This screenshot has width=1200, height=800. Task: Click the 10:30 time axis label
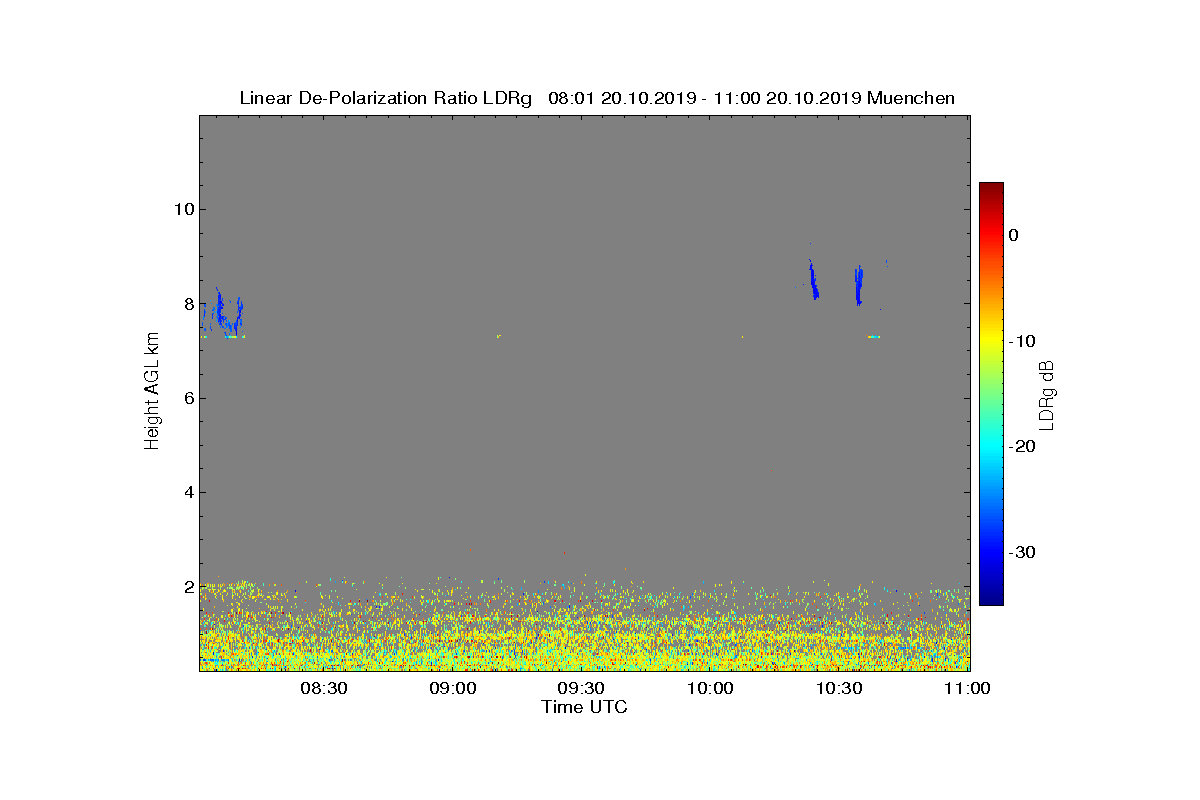(839, 689)
